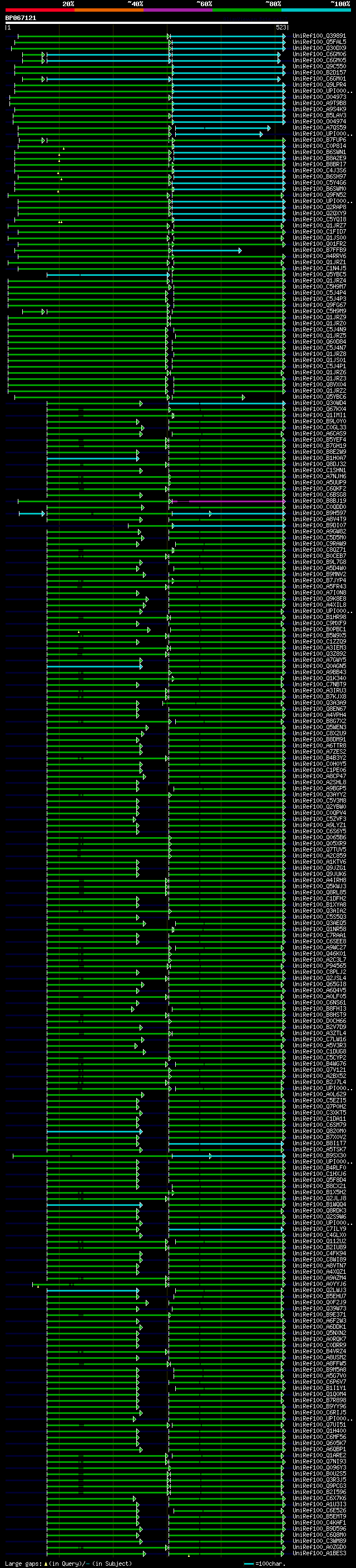356x1568 pixels.
Task: Click the 'Large gaps' legend text
Action: tap(23, 1564)
